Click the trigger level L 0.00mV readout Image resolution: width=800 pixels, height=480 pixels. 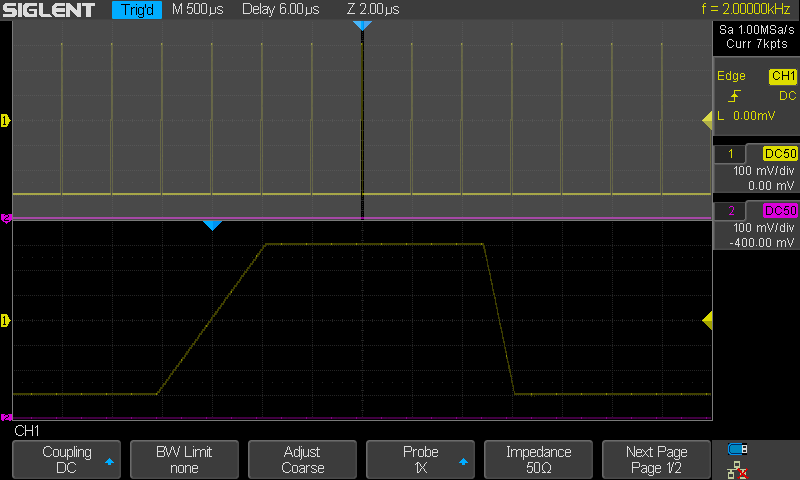click(746, 116)
